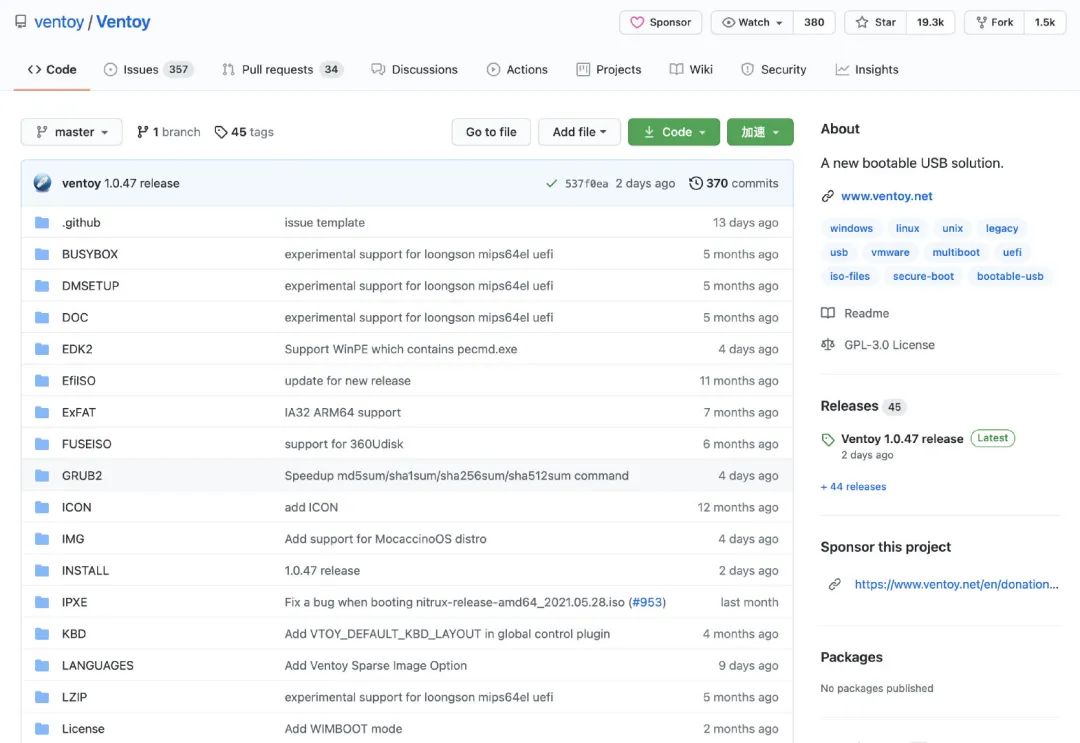Click the ventoy owner name in header
This screenshot has height=743, width=1080.
click(x=59, y=22)
